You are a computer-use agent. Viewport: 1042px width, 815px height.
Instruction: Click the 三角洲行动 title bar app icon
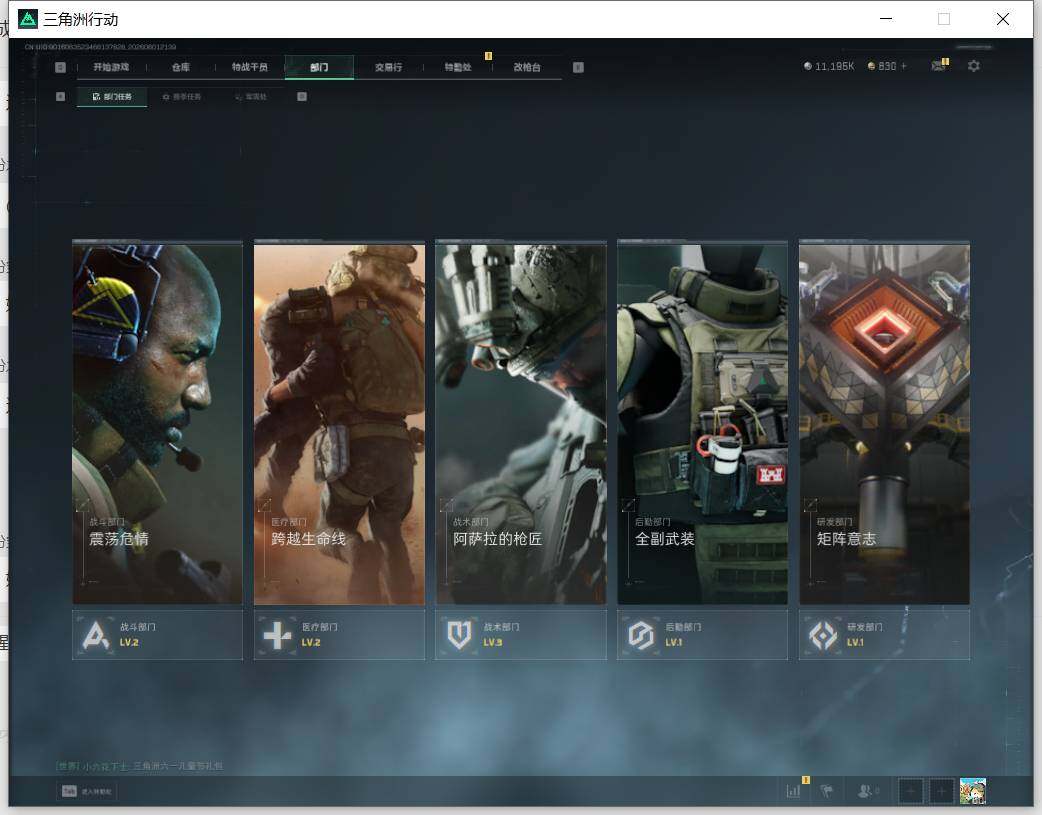[x=27, y=19]
